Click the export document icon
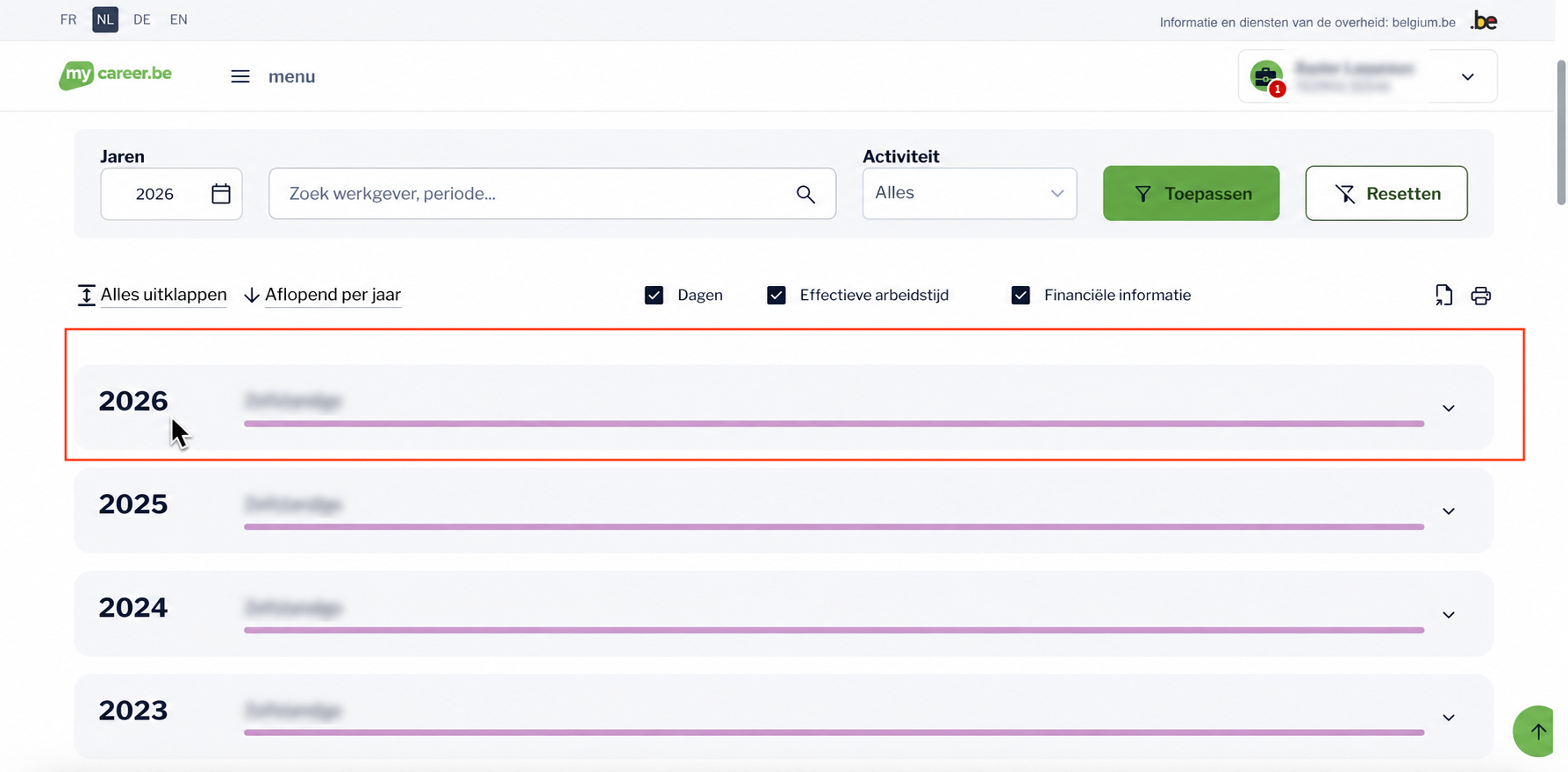 pos(1443,296)
